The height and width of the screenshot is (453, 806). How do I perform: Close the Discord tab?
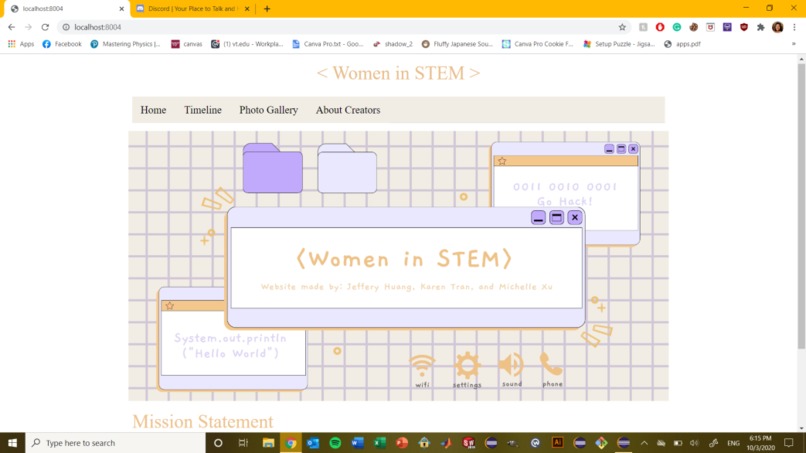pos(247,9)
